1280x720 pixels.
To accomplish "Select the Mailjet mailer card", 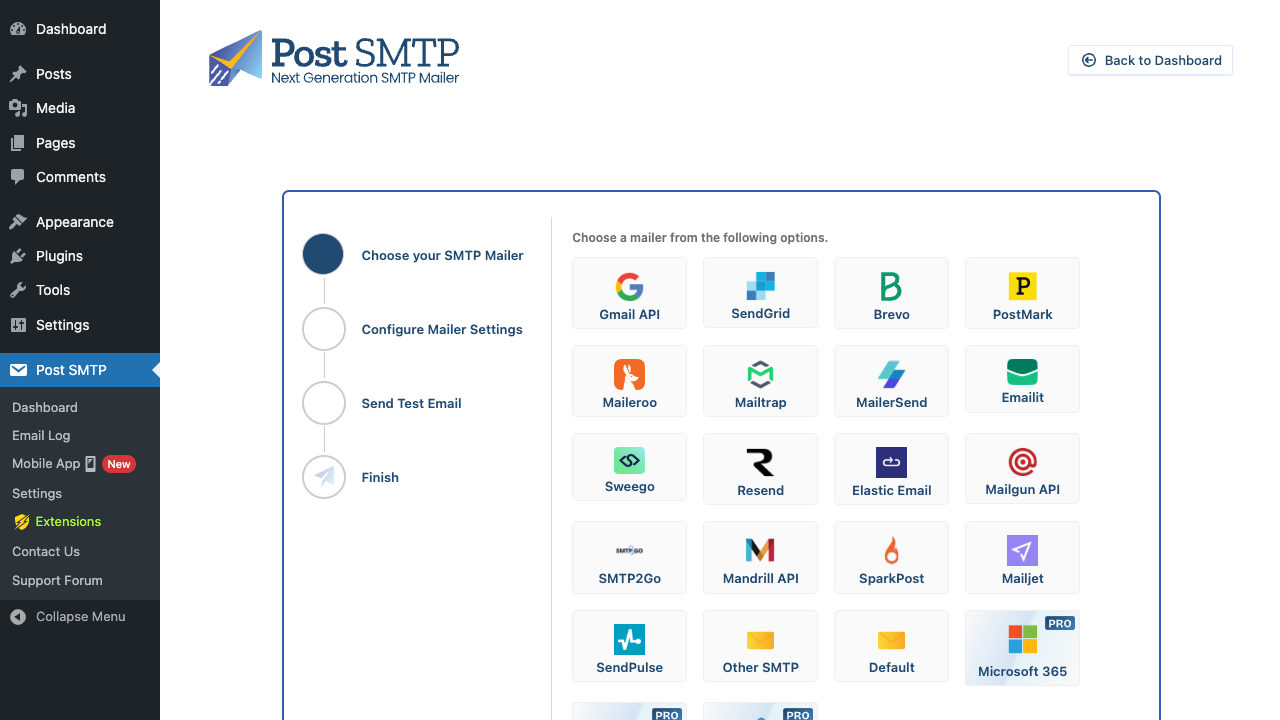I will [x=1022, y=557].
